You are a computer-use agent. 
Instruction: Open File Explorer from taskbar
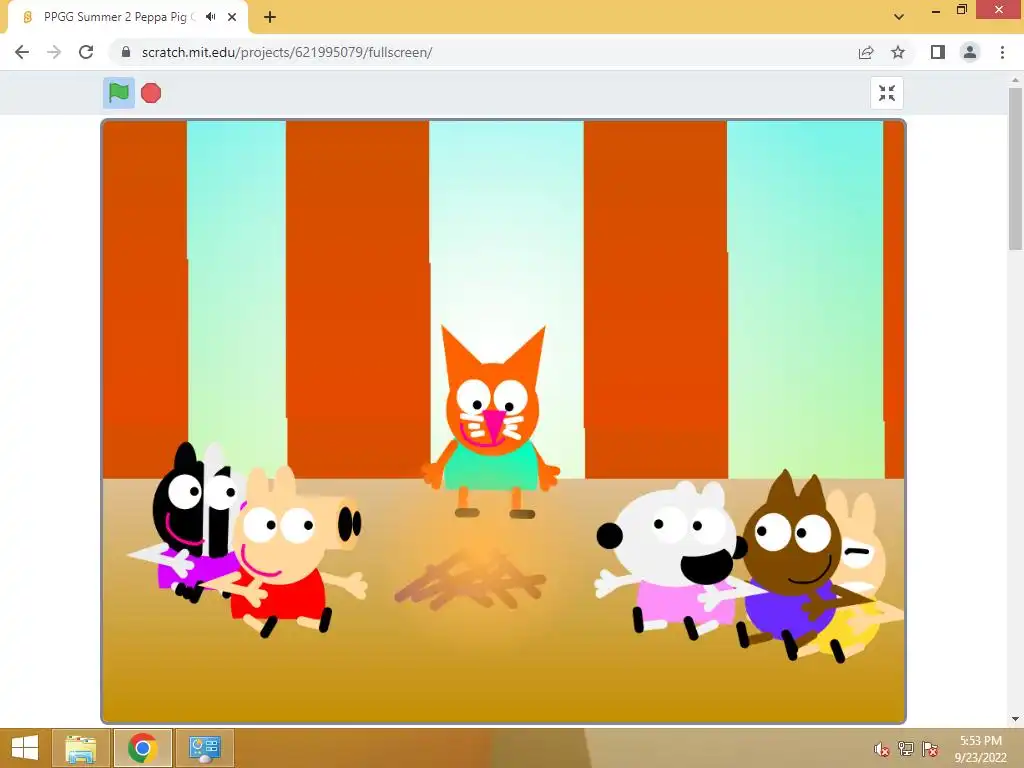[81, 748]
